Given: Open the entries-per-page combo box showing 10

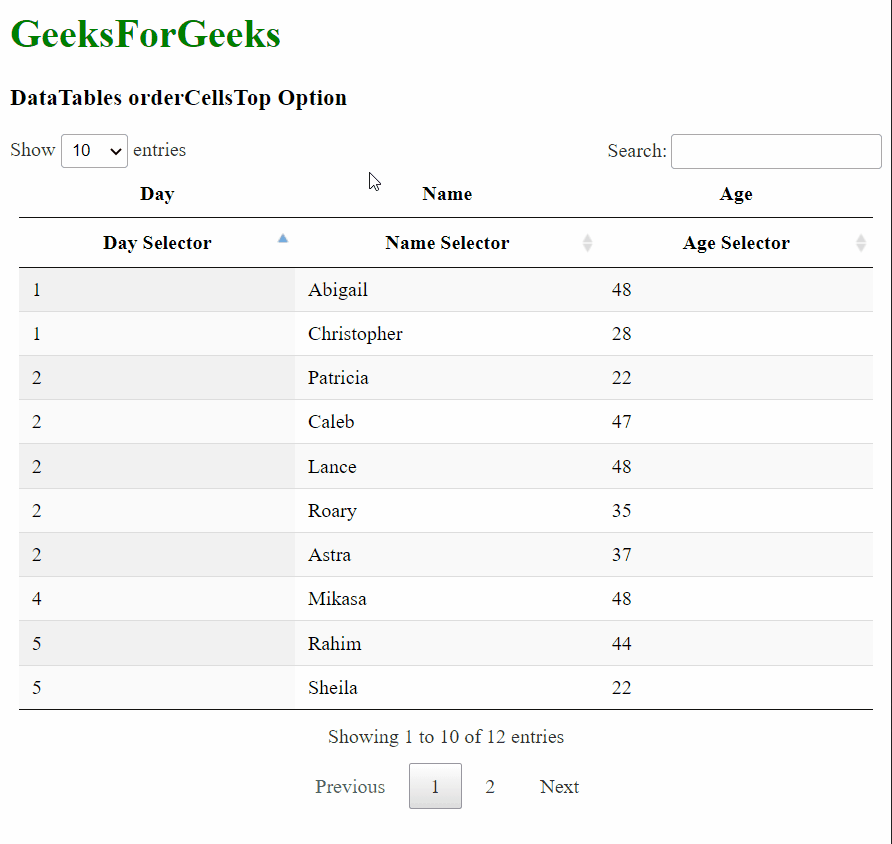Looking at the screenshot, I should 94,150.
